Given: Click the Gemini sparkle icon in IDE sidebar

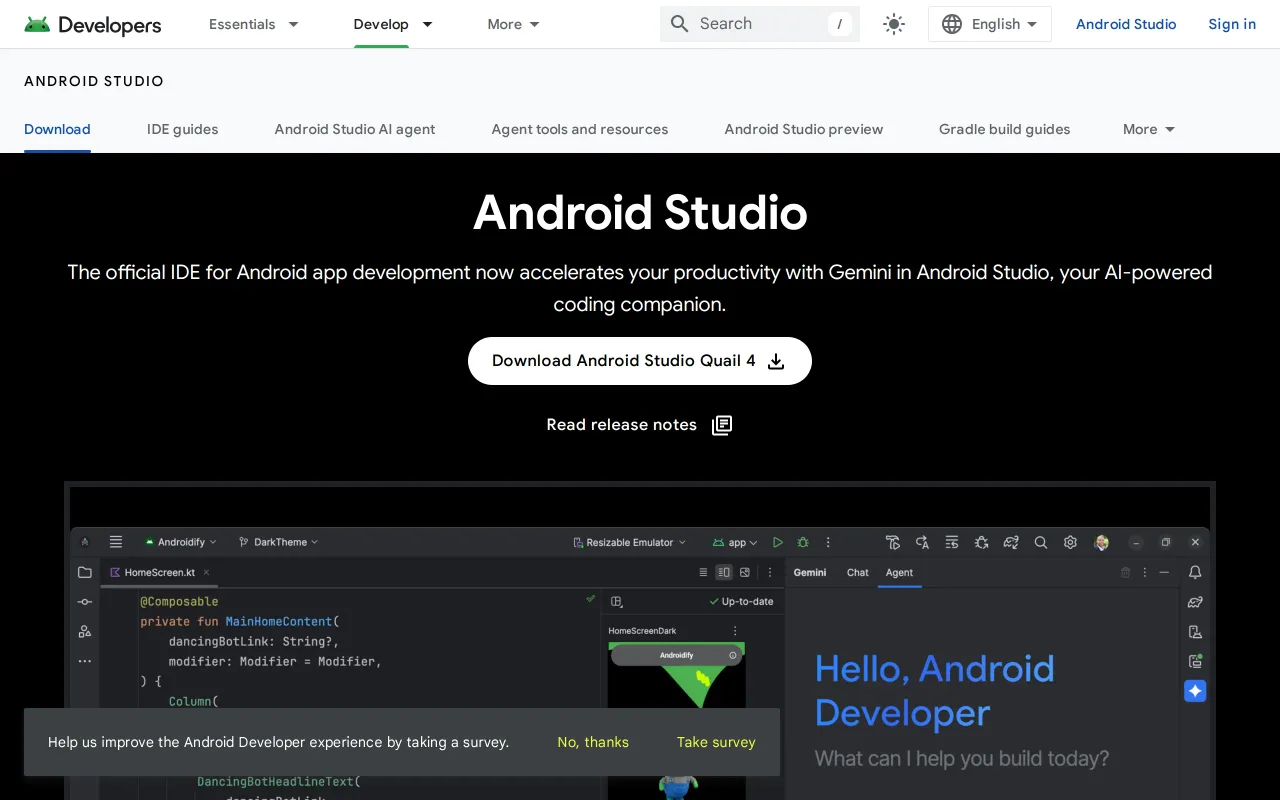Looking at the screenshot, I should pyautogui.click(x=1195, y=691).
